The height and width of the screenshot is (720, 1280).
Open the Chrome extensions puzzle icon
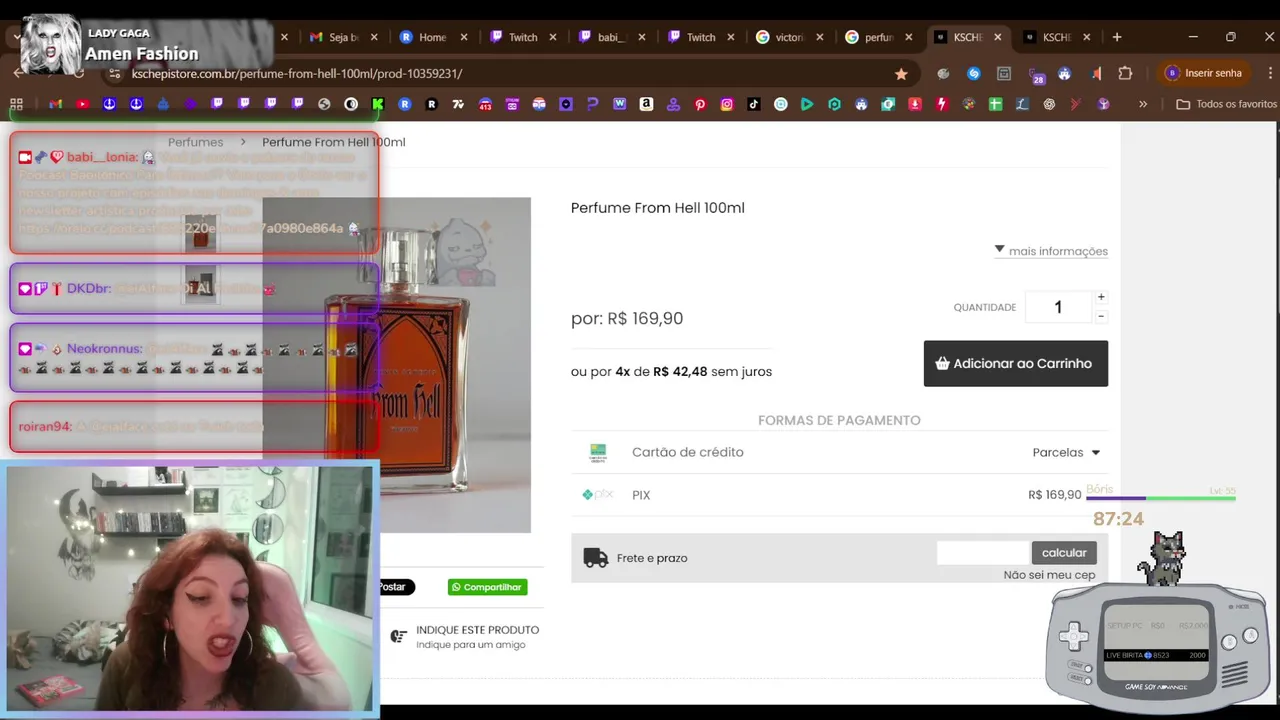coord(1125,73)
